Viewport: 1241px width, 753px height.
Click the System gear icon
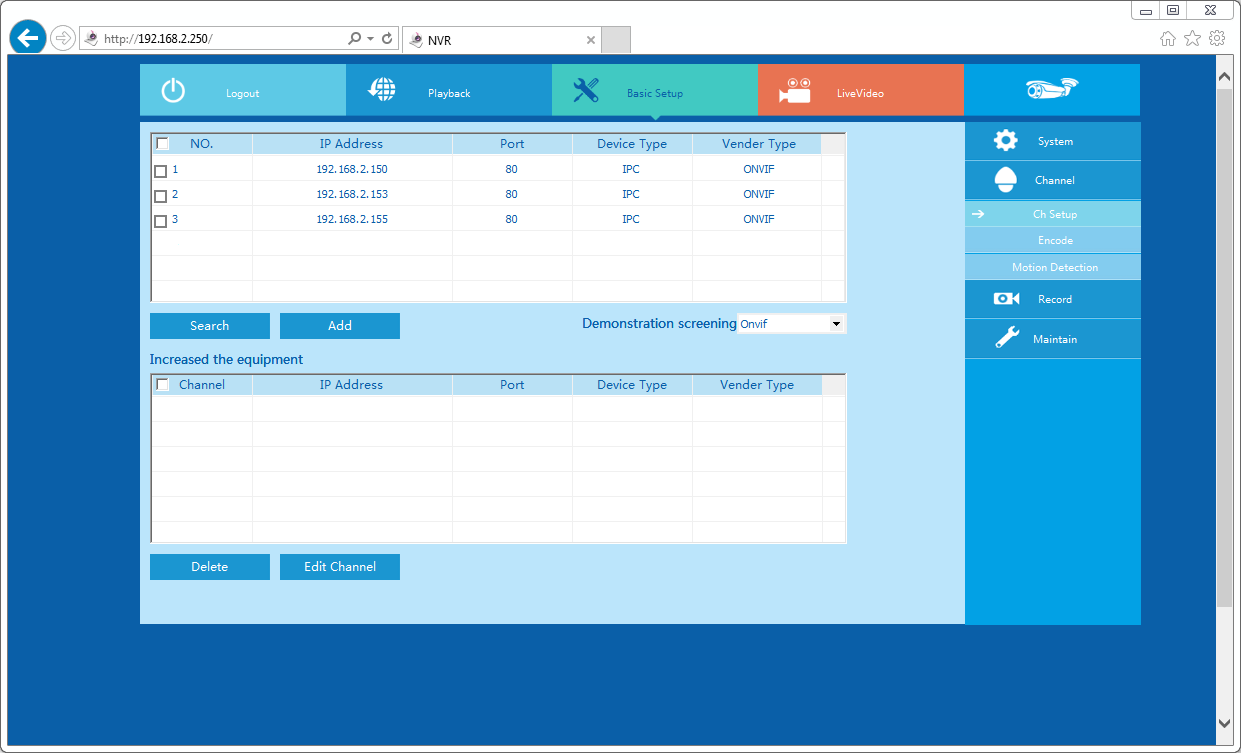click(1006, 140)
